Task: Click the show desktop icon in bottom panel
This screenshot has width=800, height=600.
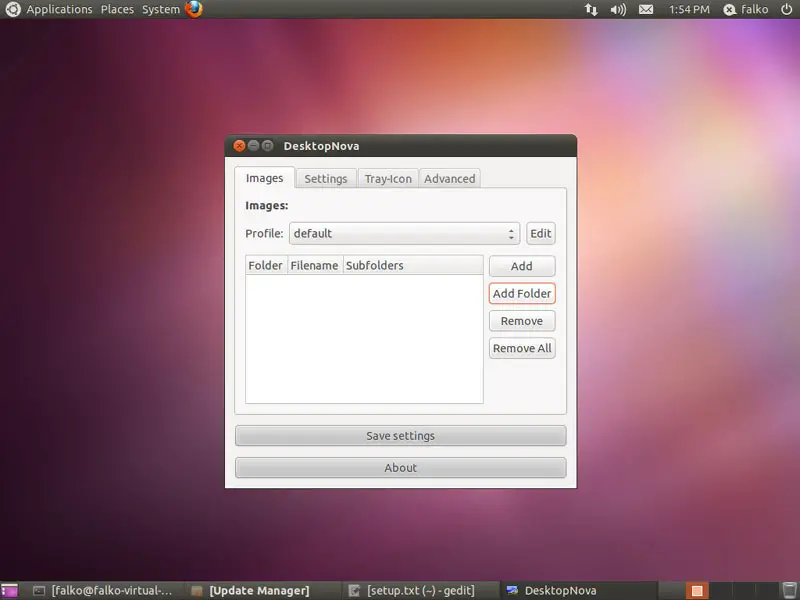Action: tap(9, 591)
